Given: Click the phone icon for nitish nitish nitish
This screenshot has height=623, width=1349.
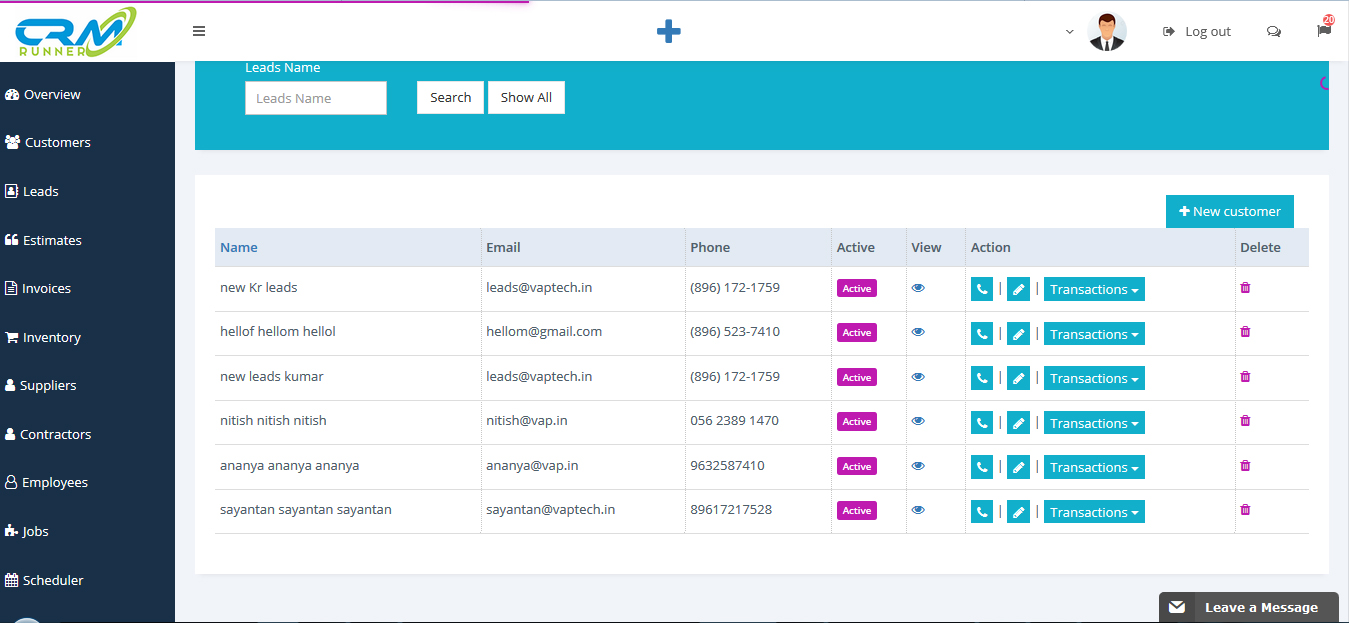Looking at the screenshot, I should point(981,422).
